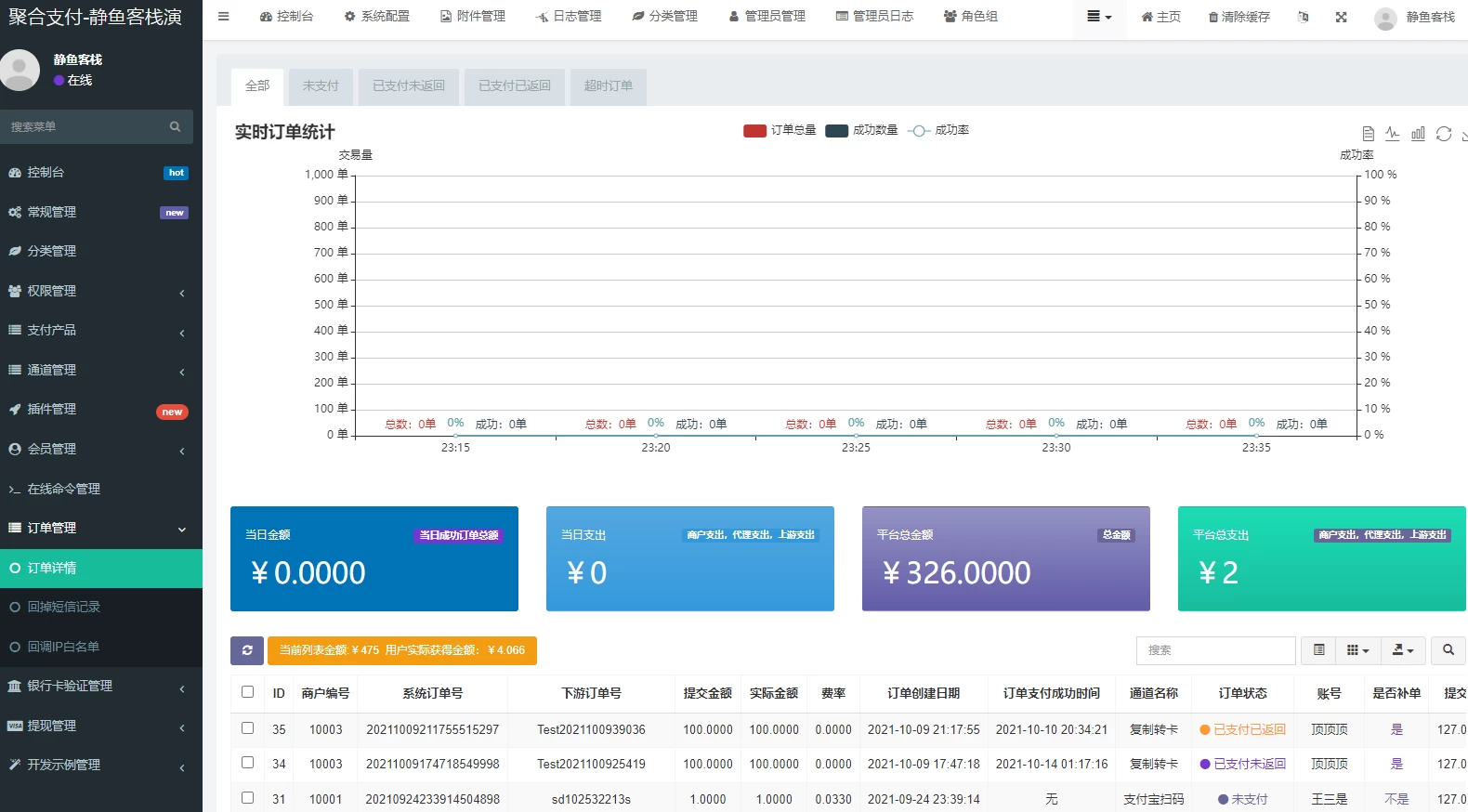Tick the checkbox for order ID 34
The image size is (1468, 812).
247,763
